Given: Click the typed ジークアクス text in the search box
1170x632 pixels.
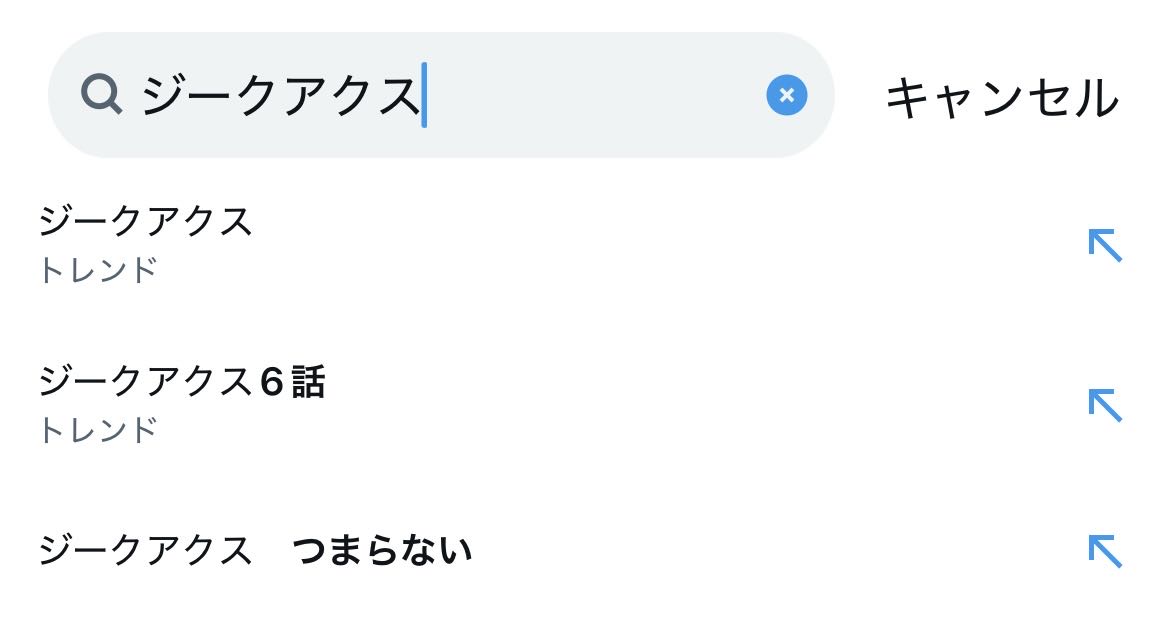Looking at the screenshot, I should coord(281,96).
